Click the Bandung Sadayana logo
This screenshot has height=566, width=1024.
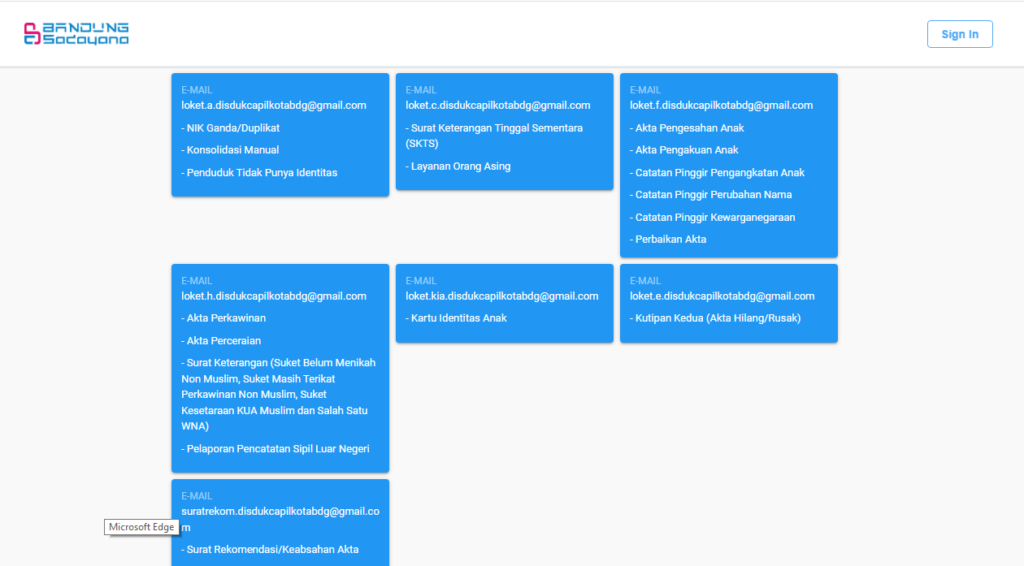[76, 33]
